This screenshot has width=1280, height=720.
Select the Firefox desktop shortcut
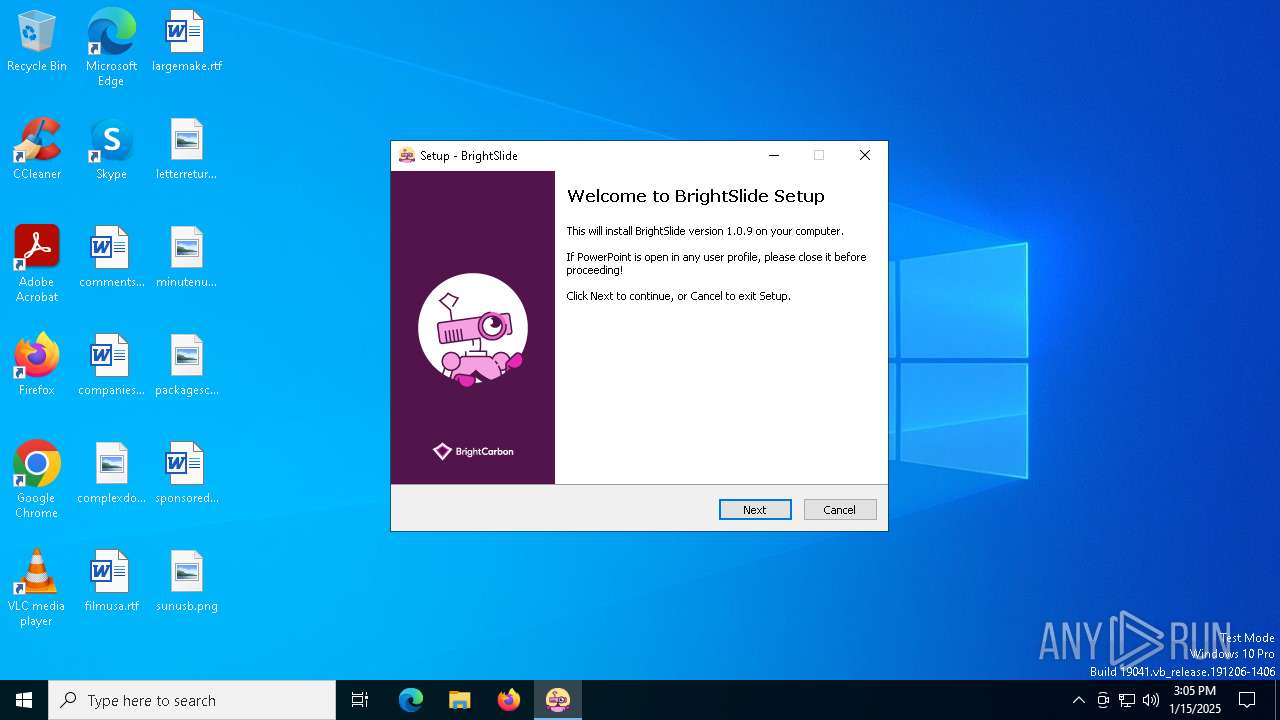(x=37, y=366)
